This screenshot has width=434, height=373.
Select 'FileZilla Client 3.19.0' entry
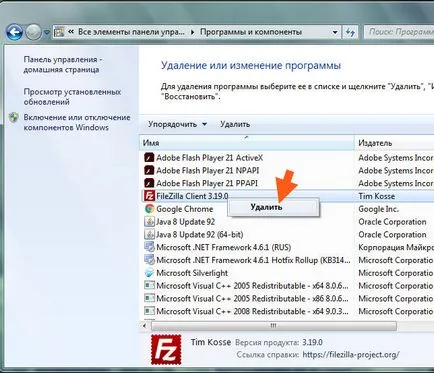point(192,196)
